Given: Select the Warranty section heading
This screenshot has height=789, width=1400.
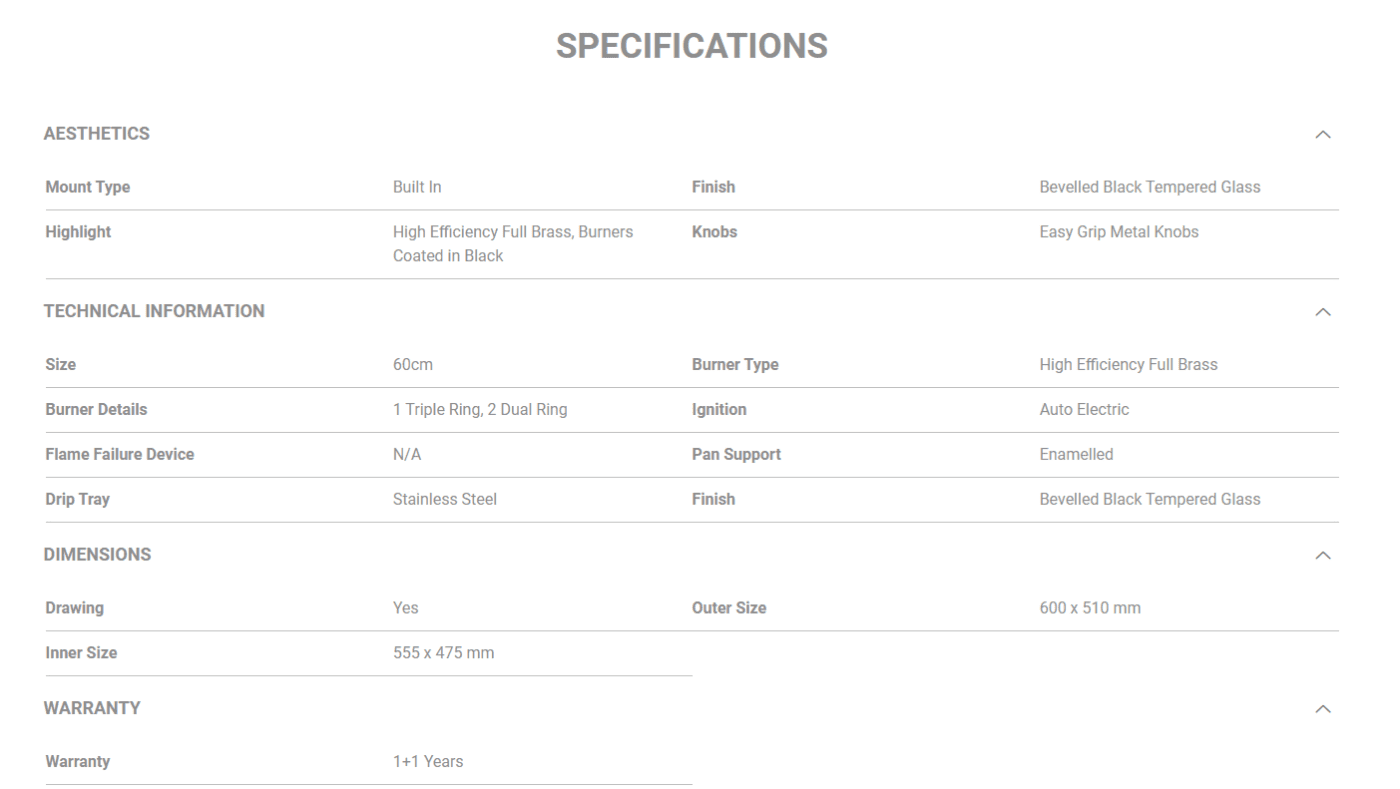Looking at the screenshot, I should tap(92, 708).
